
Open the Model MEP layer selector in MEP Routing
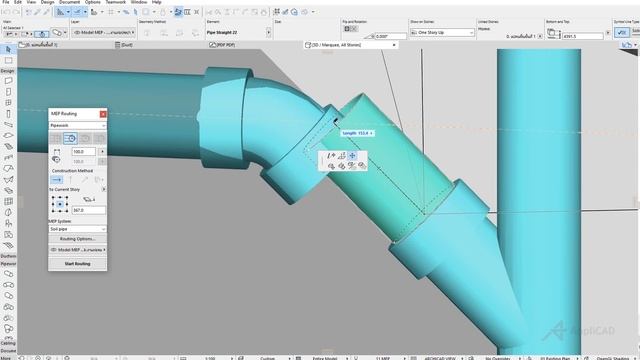[78, 249]
